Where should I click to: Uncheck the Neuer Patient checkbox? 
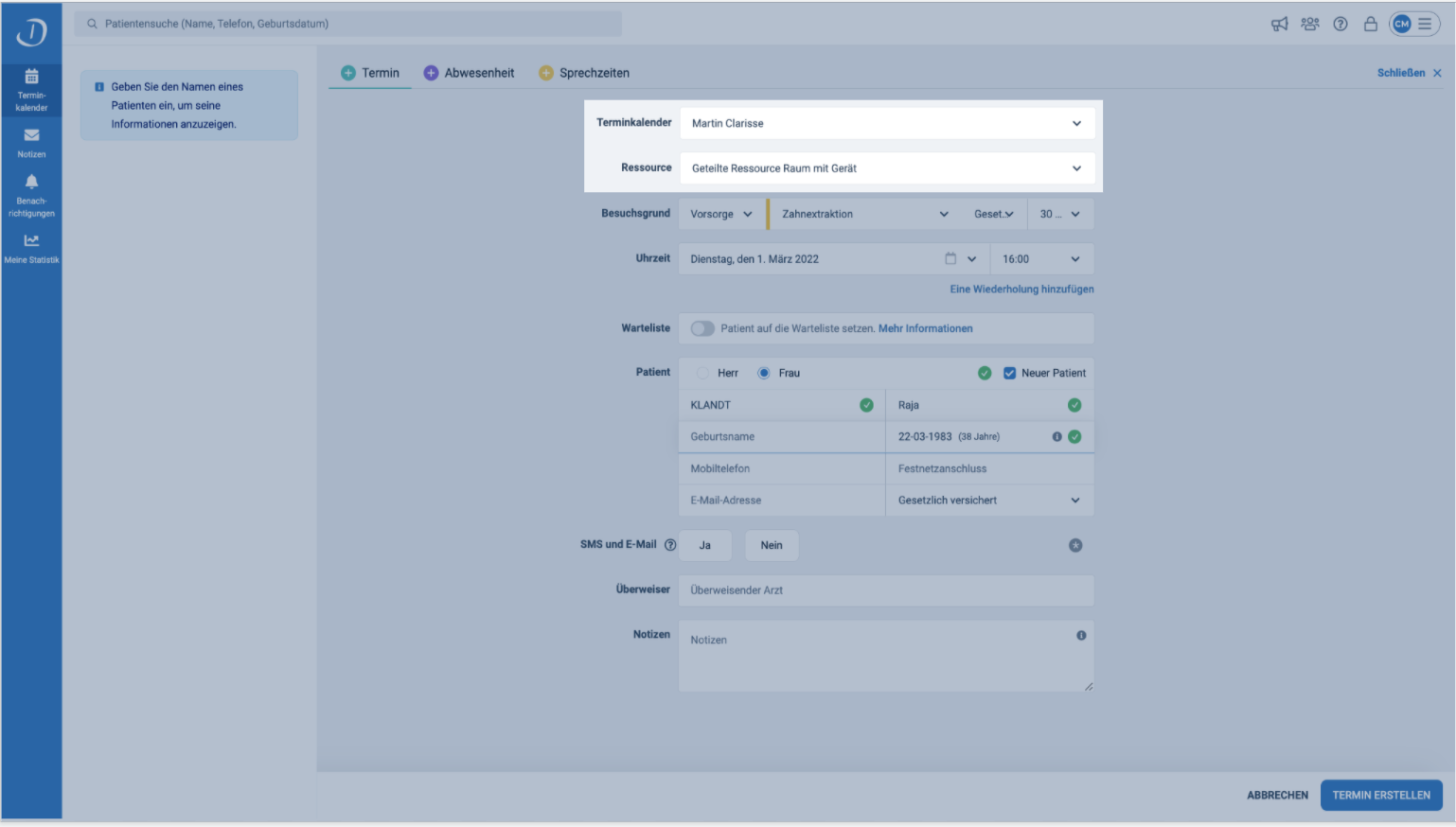[x=1009, y=373]
